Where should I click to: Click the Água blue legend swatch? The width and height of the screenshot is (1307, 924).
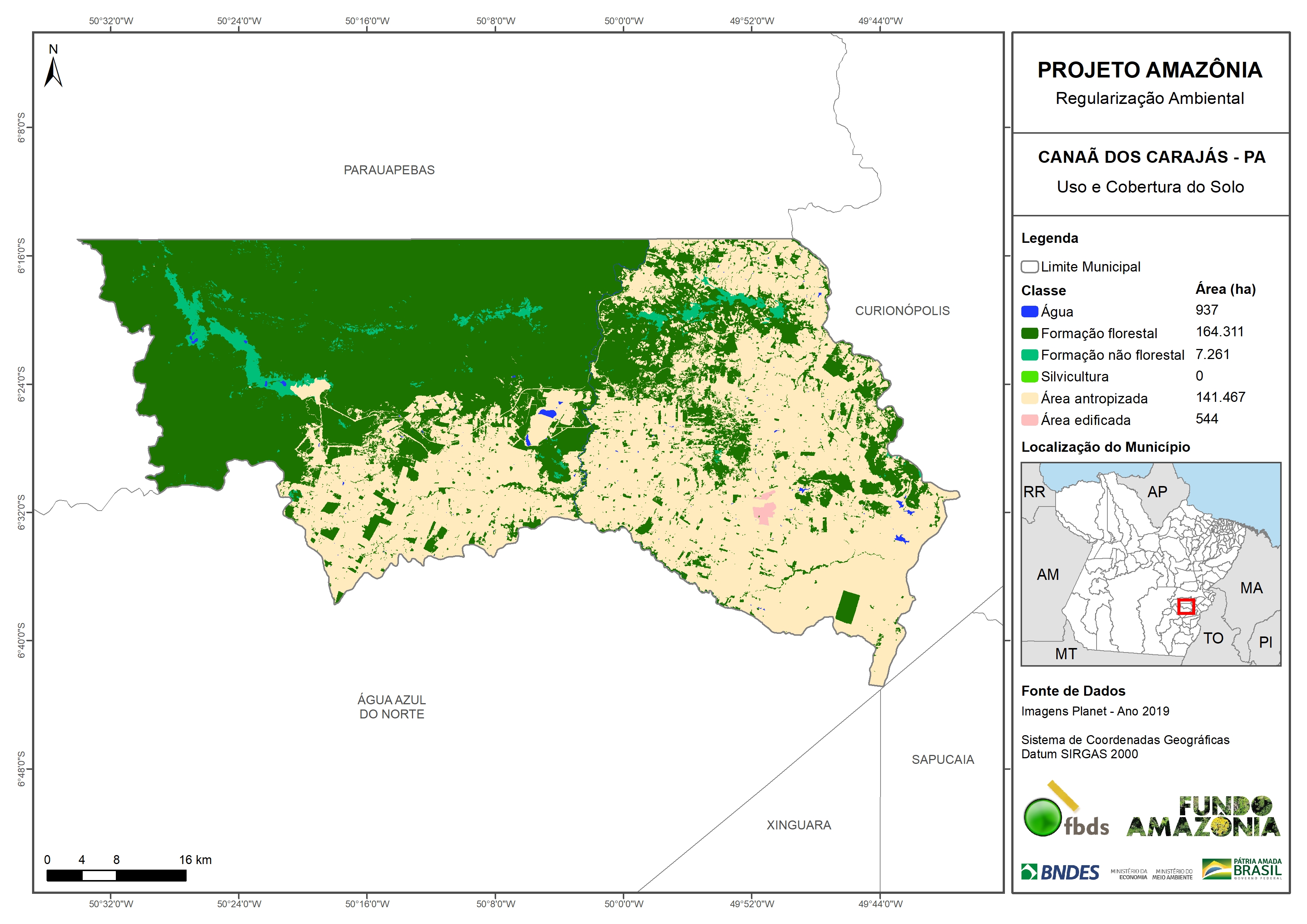coord(1029,312)
